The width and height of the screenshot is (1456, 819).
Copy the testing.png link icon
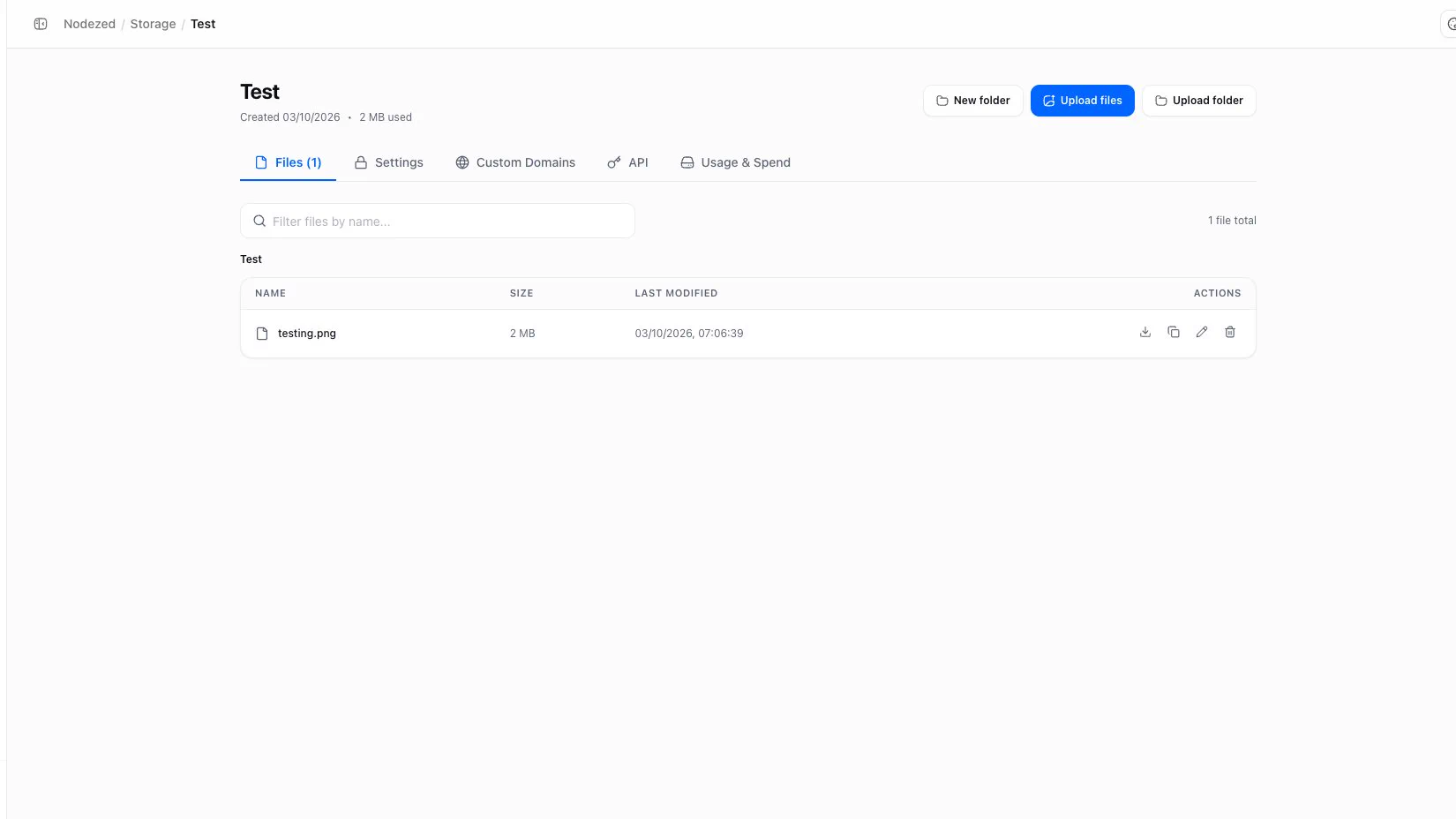[x=1174, y=332]
